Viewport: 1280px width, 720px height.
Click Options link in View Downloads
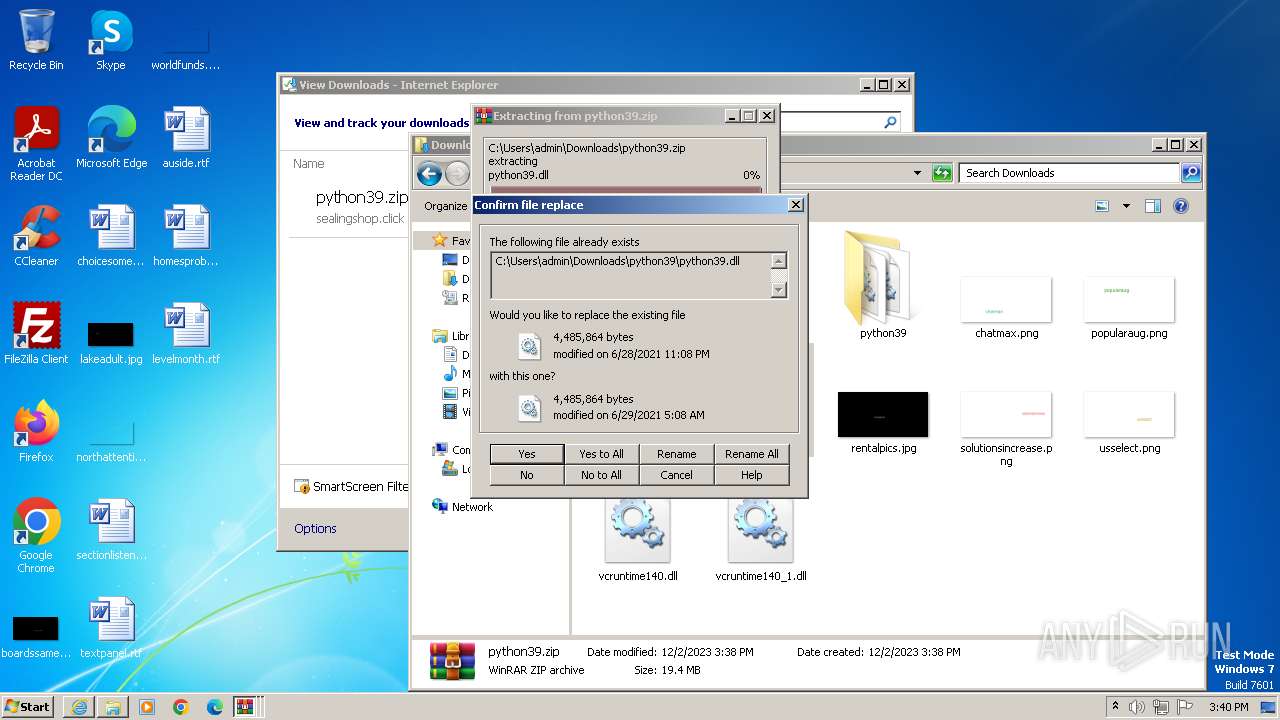click(315, 528)
